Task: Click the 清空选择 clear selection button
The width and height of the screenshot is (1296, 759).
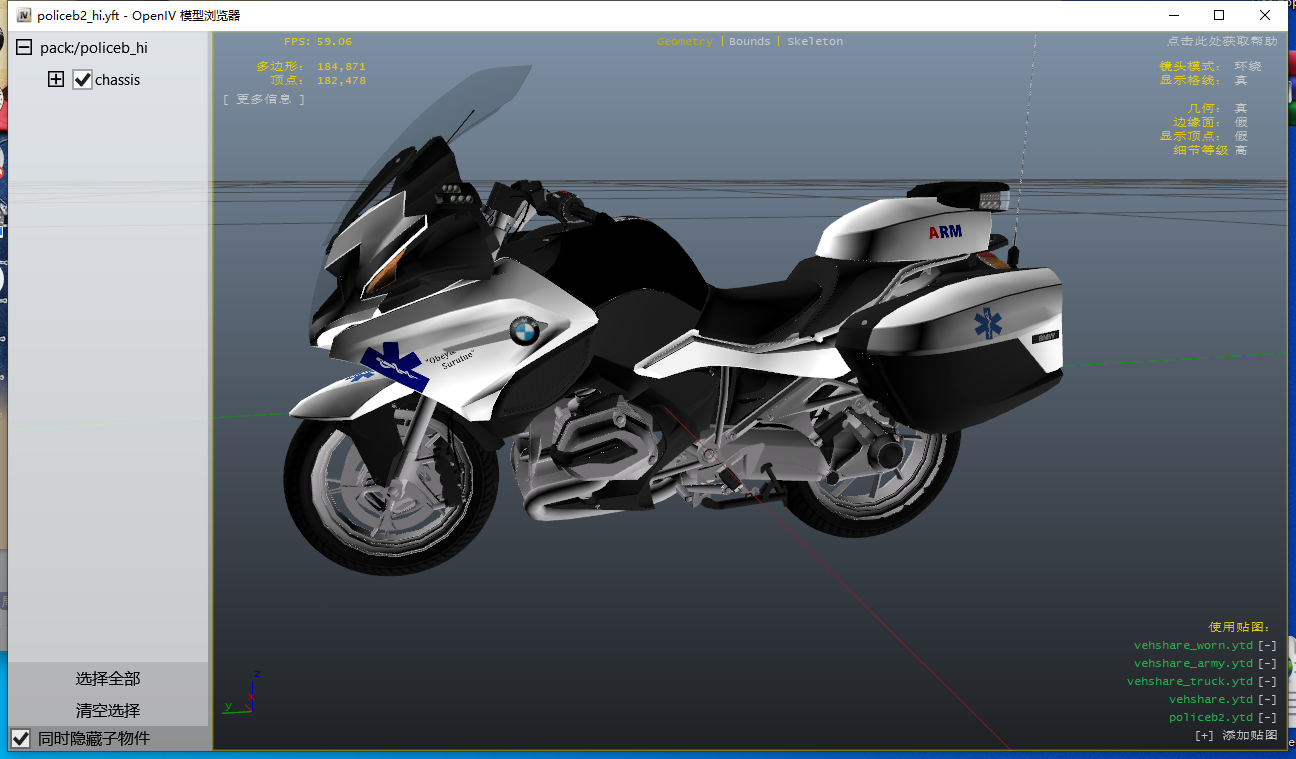Action: click(108, 711)
